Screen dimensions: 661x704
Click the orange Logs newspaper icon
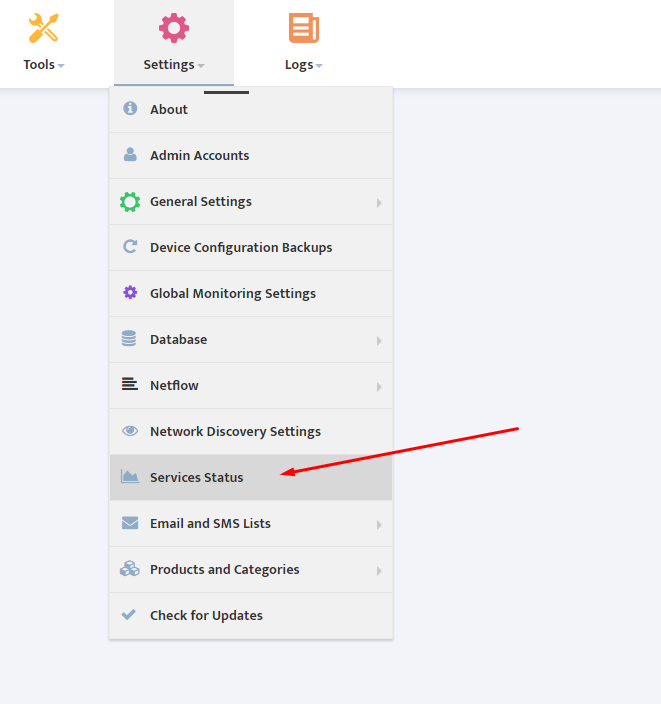coord(304,28)
